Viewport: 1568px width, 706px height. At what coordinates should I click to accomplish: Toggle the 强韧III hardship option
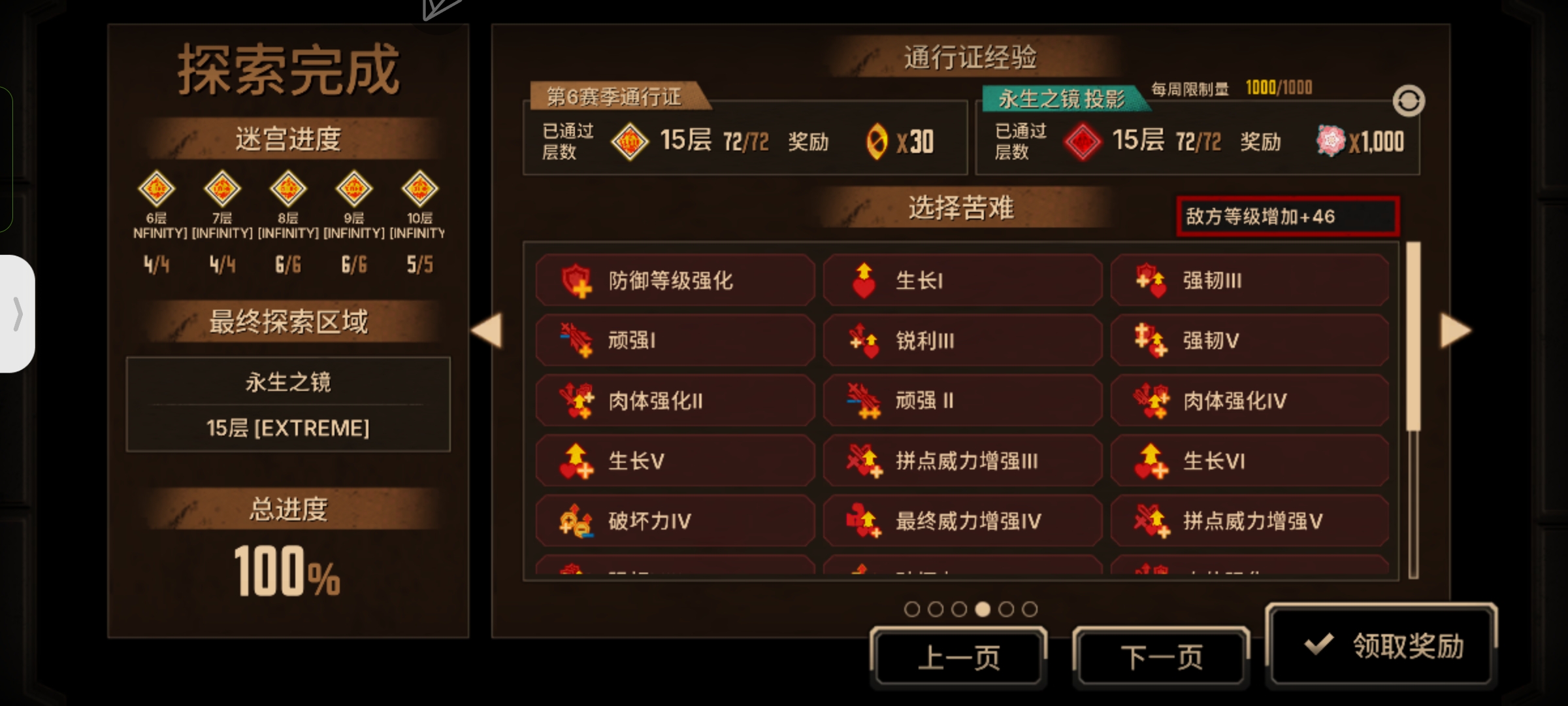1250,280
